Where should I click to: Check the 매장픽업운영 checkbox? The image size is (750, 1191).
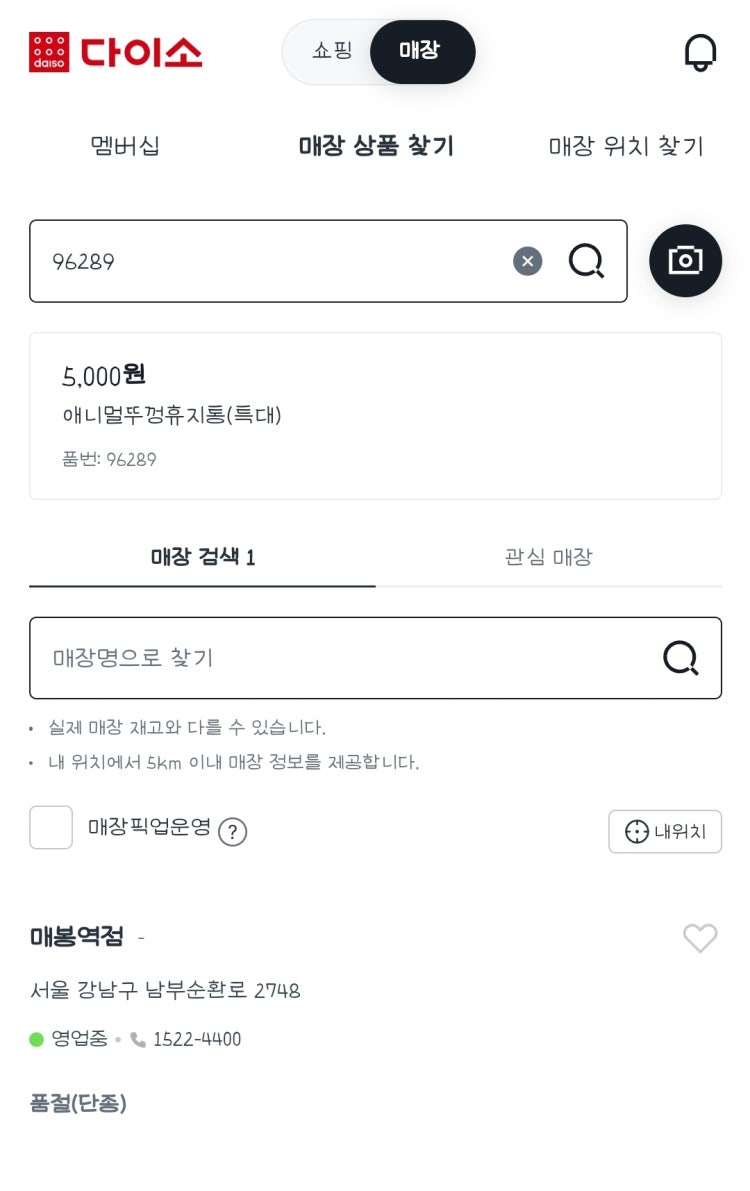pyautogui.click(x=51, y=827)
